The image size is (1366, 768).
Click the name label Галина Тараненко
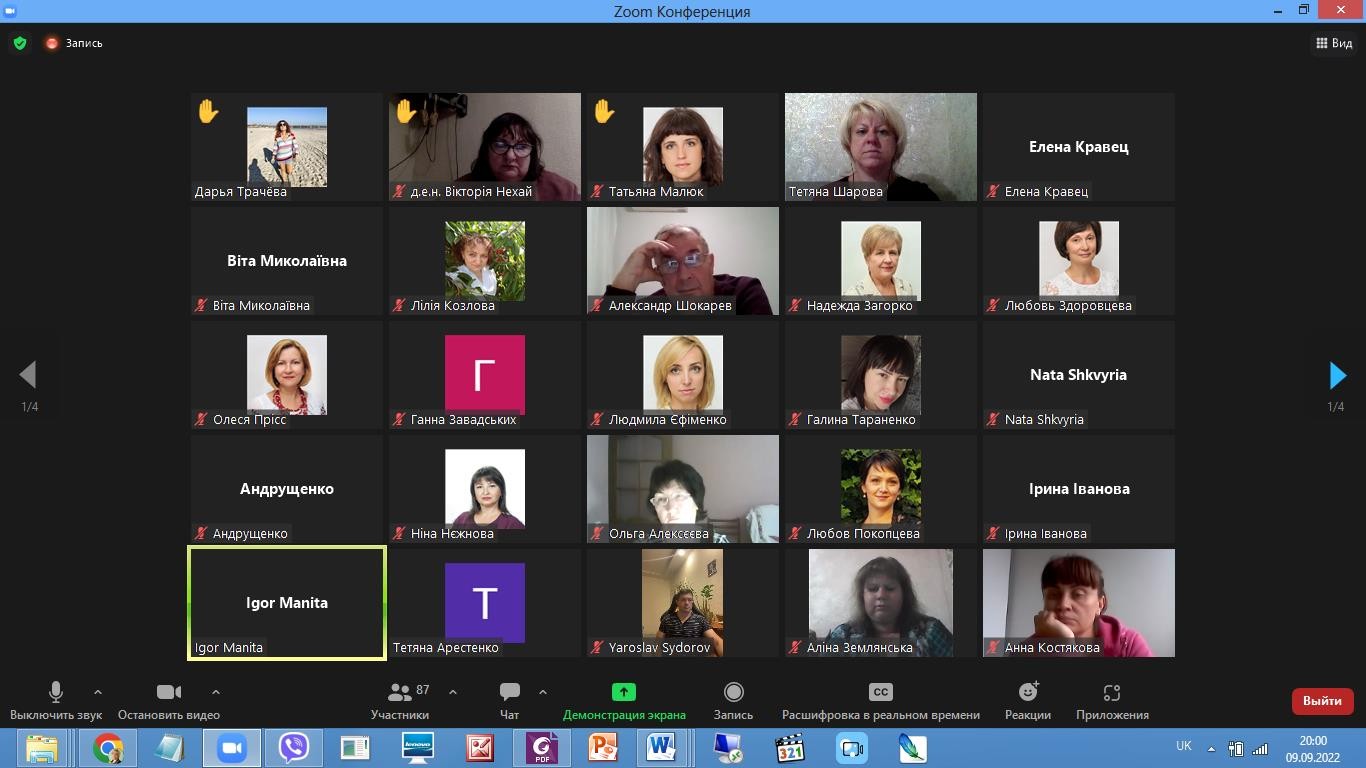click(x=861, y=419)
